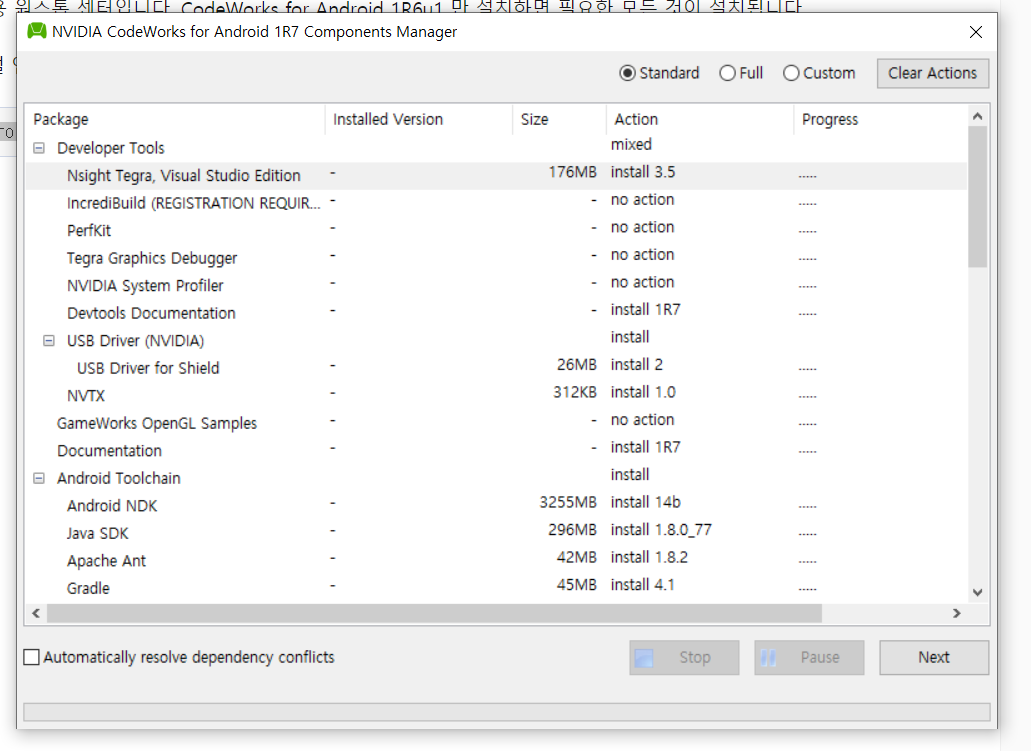Click the Package column header
The height and width of the screenshot is (751, 1031).
[x=176, y=119]
